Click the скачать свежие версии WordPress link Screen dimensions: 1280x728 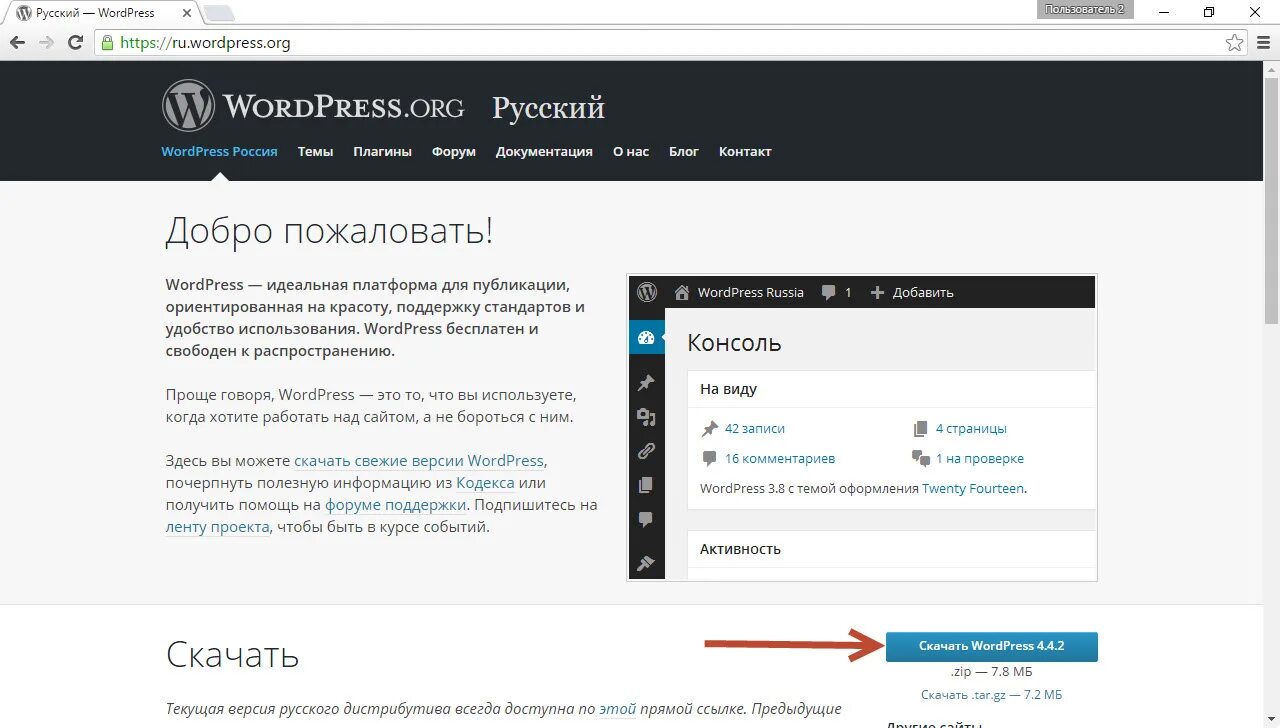419,461
